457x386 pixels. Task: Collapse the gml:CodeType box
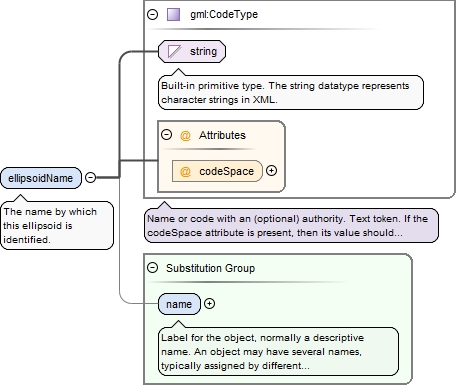tap(153, 14)
